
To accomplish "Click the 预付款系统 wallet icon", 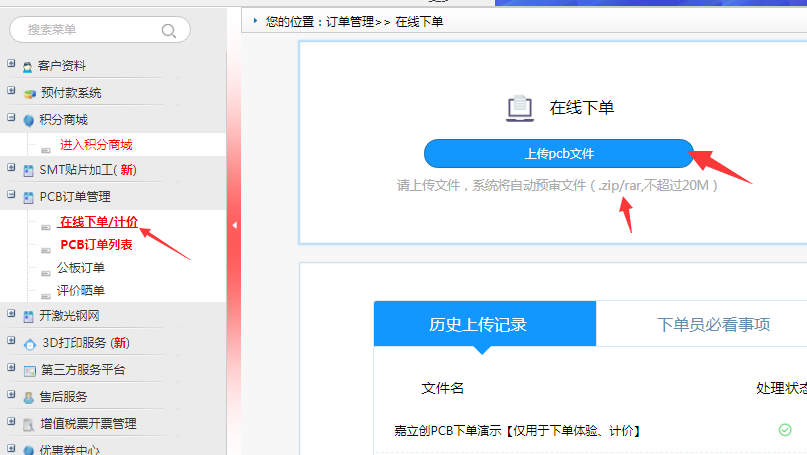I will (28, 94).
